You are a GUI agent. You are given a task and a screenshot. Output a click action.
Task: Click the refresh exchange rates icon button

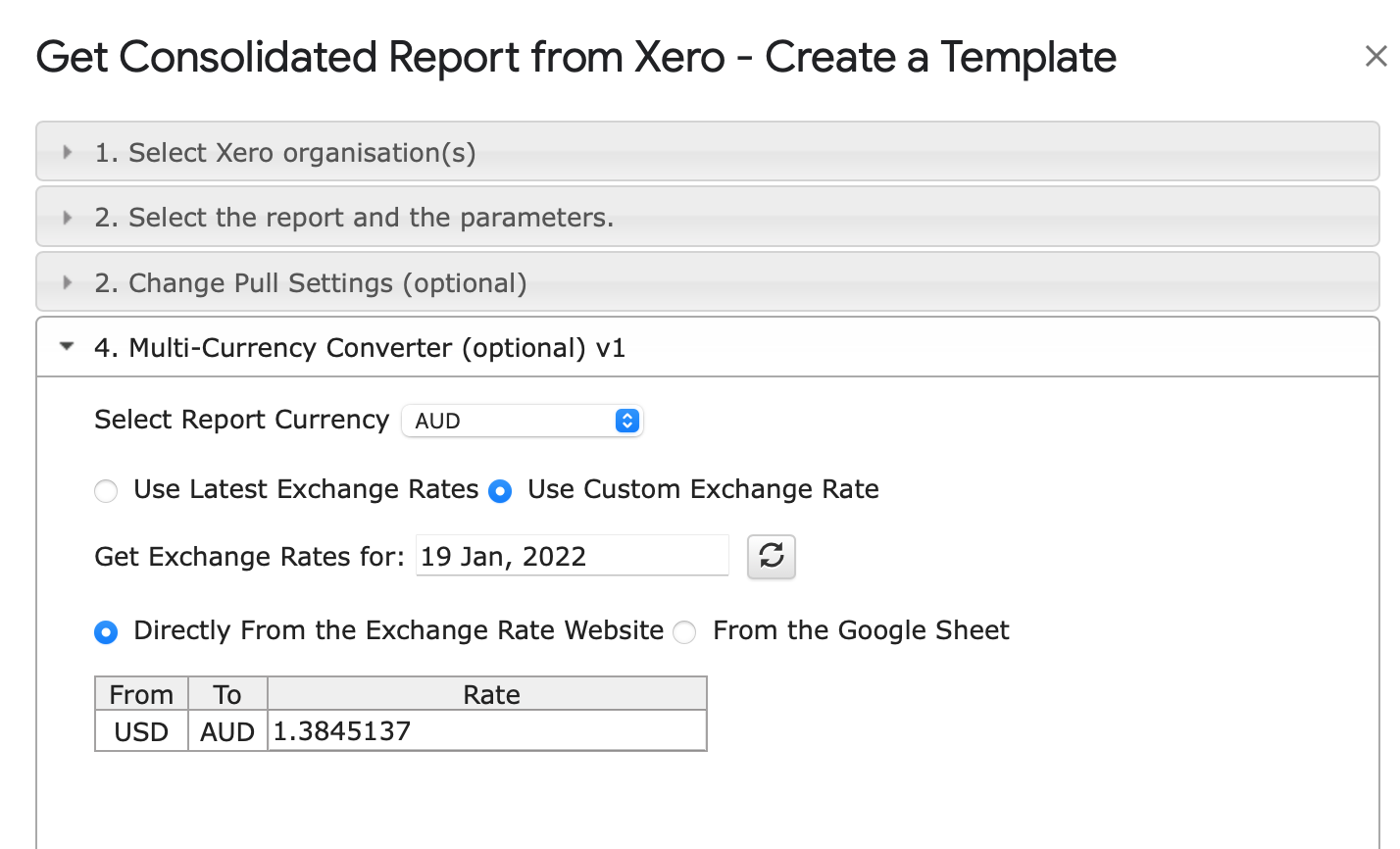point(771,557)
